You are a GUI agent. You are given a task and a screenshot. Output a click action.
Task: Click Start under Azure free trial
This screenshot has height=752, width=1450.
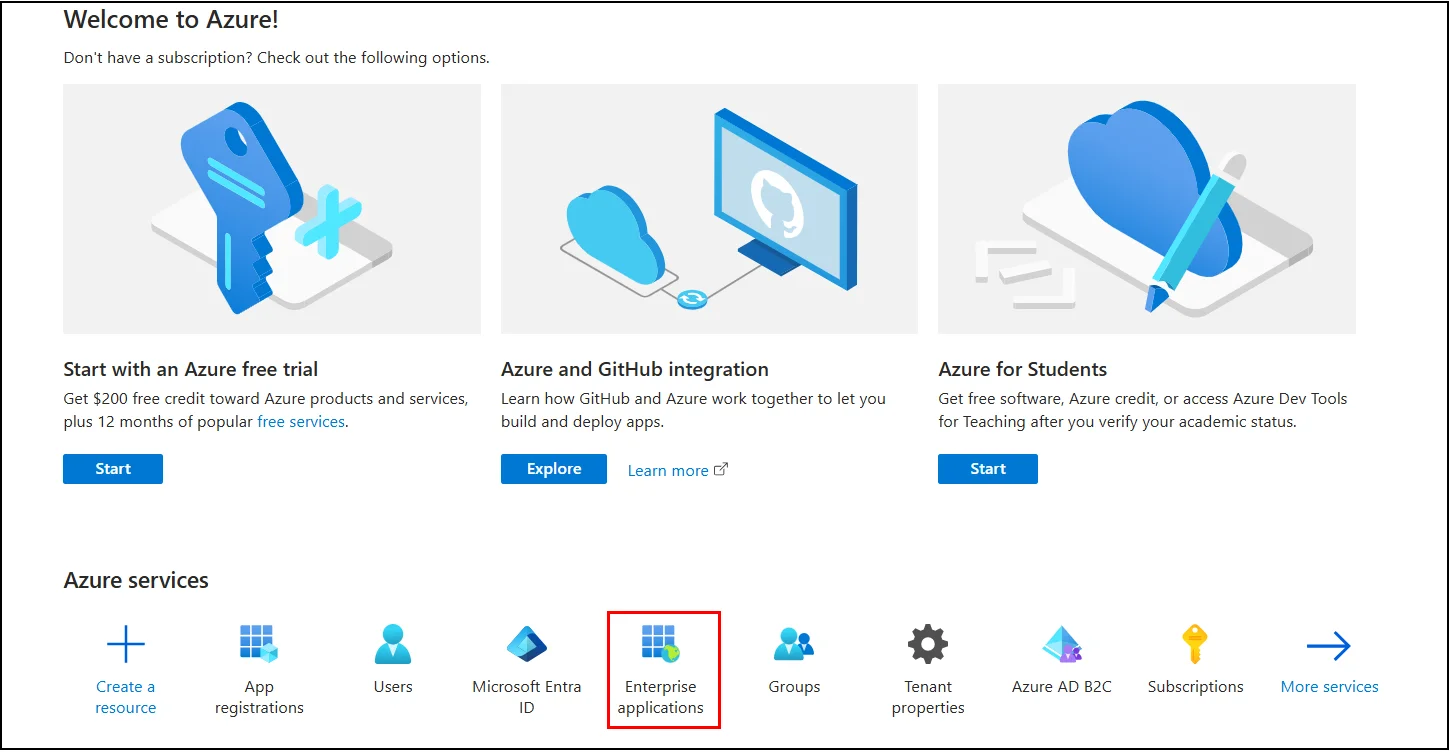113,469
